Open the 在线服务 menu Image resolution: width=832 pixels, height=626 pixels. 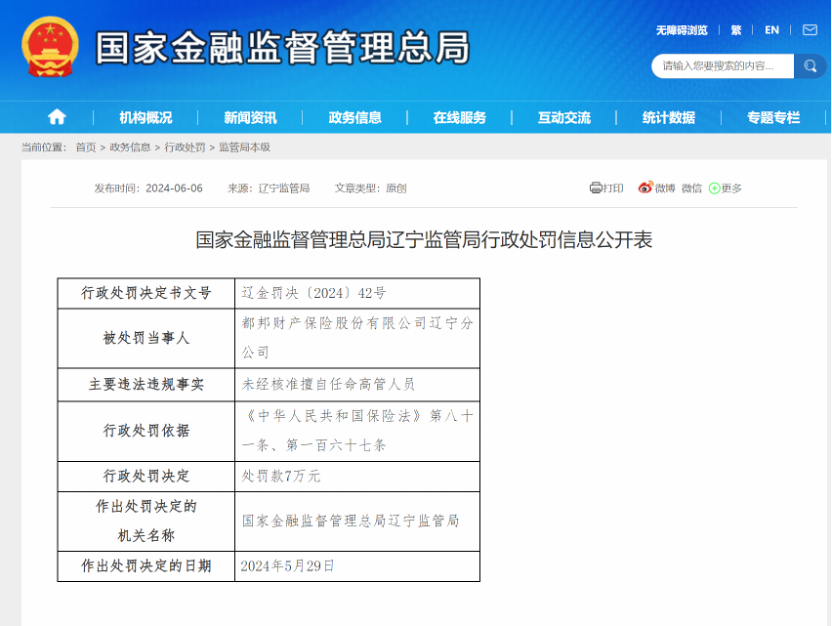[460, 117]
